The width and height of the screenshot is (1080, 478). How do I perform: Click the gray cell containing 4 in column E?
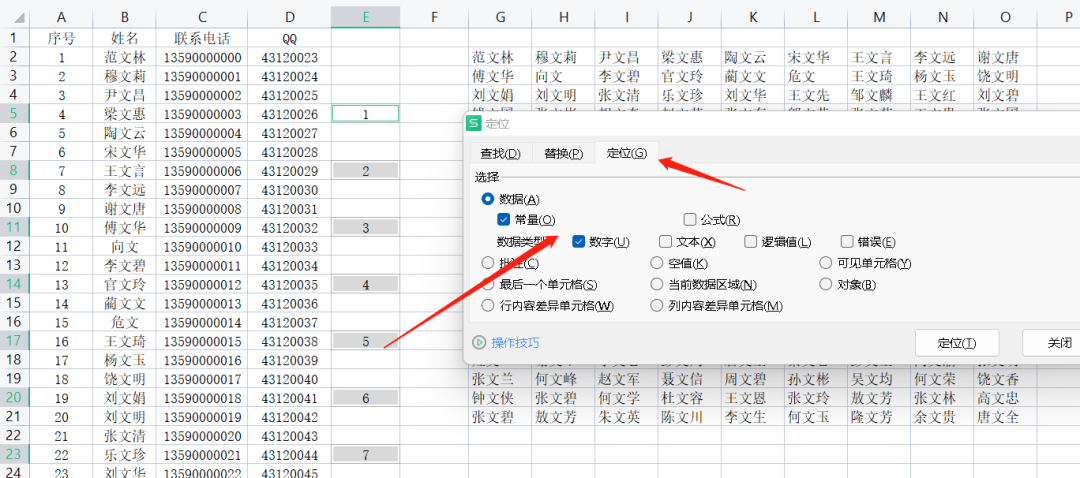click(x=366, y=284)
